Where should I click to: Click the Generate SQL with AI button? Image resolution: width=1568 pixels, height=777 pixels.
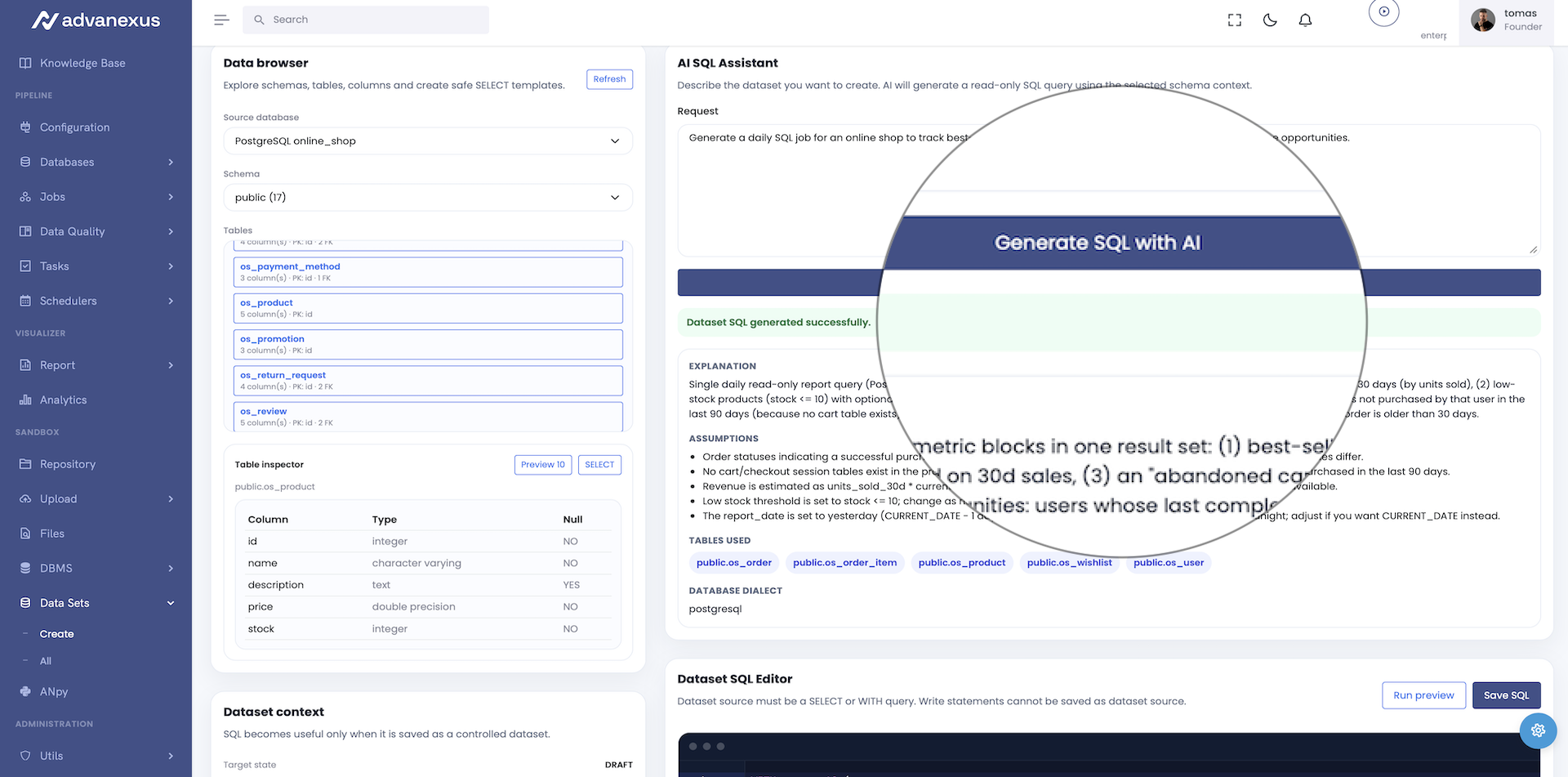[1109, 282]
